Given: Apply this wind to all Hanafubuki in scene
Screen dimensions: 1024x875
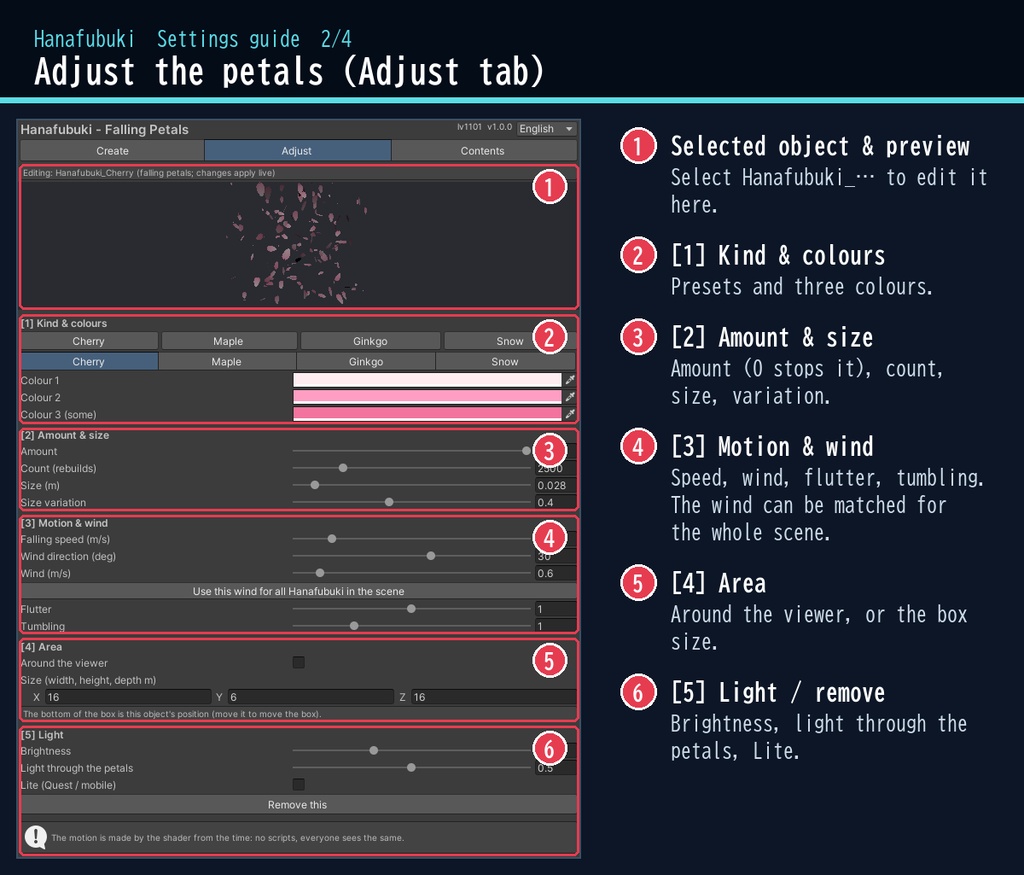Looking at the screenshot, I should coord(298,591).
